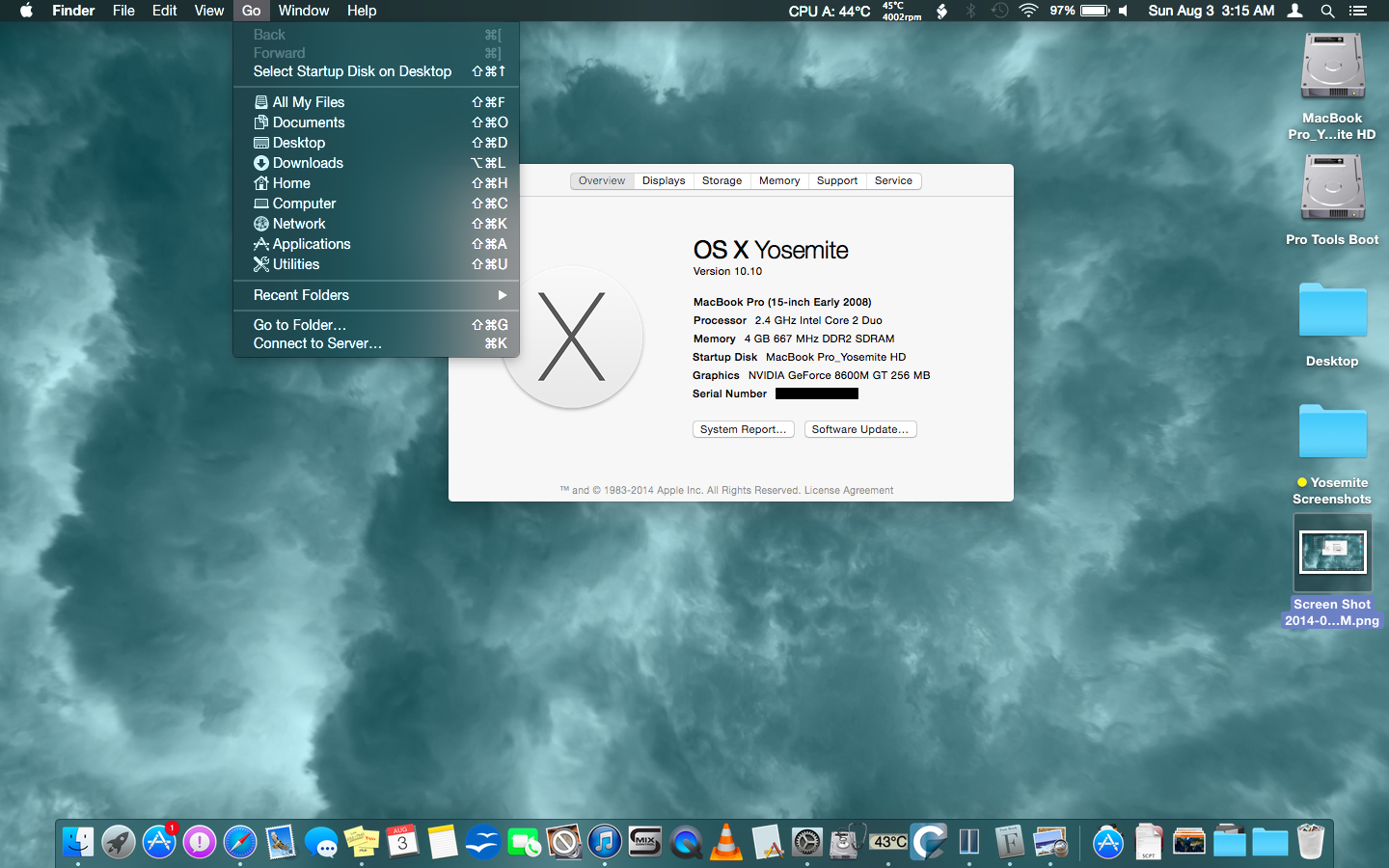Click the volume speaker menu bar icon
Image resolution: width=1389 pixels, height=868 pixels.
click(1123, 11)
